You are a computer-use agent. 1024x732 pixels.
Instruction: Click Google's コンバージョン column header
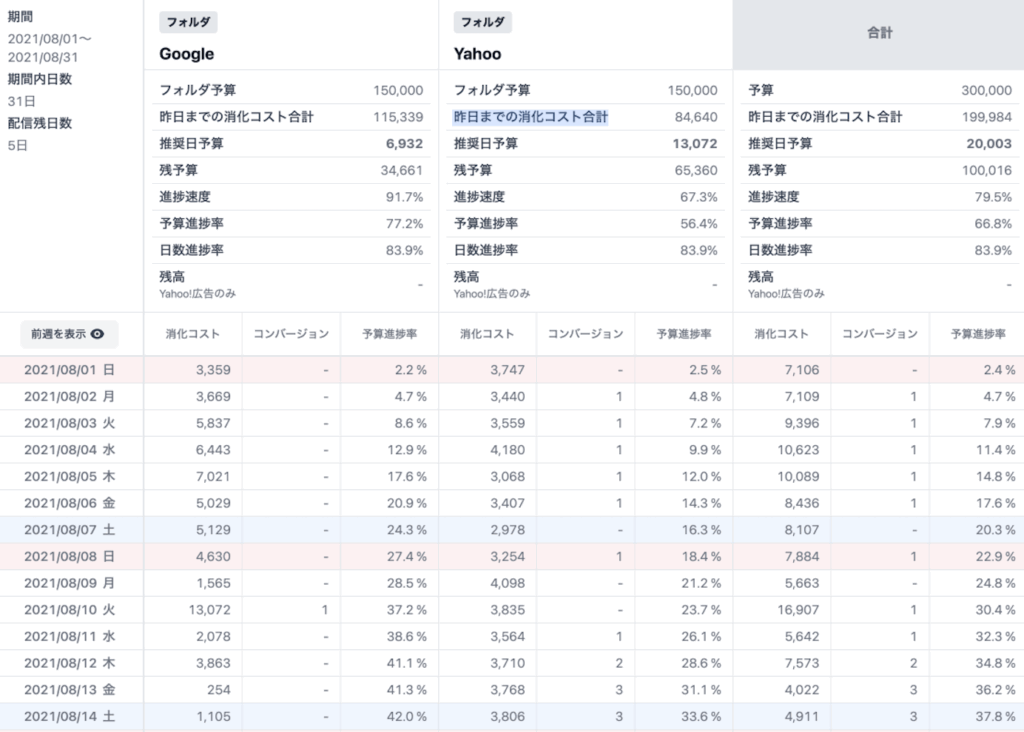click(x=290, y=334)
